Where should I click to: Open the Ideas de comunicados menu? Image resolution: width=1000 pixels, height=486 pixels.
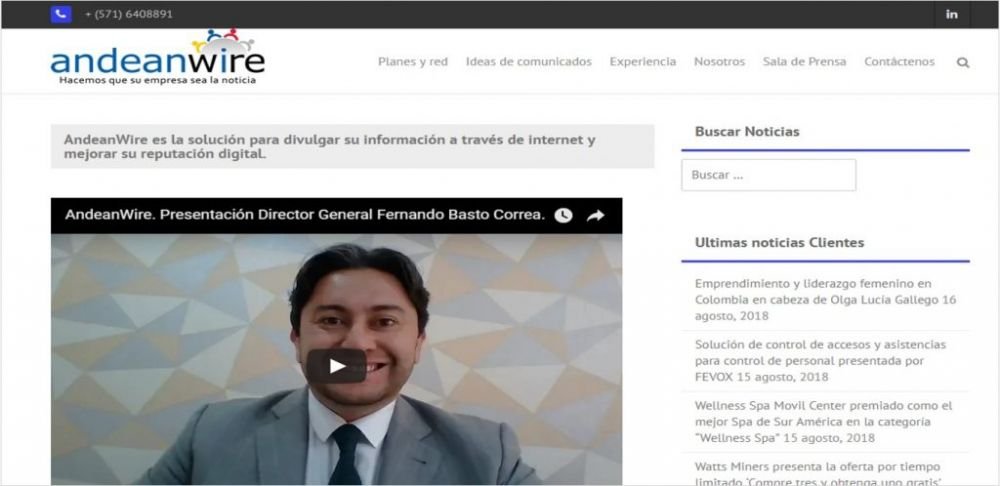529,62
